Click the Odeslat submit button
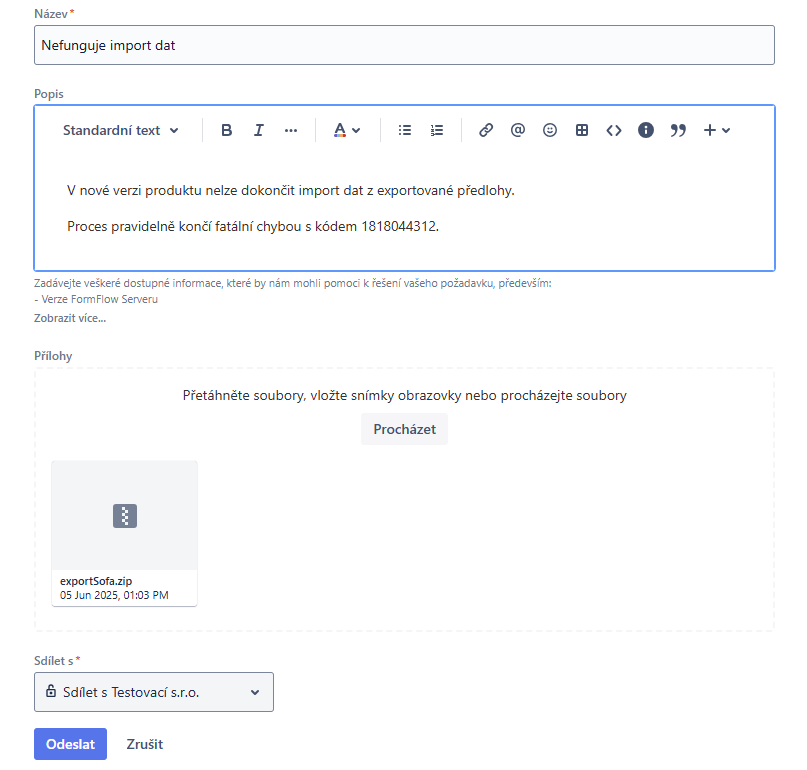 coord(70,744)
